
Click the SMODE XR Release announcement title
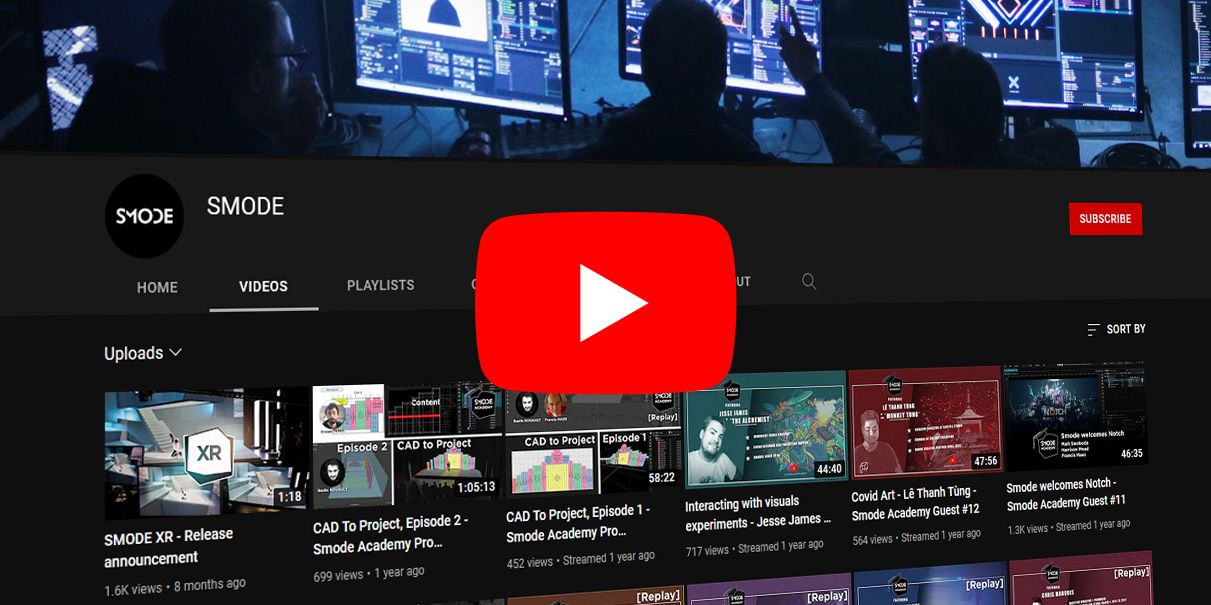(168, 547)
